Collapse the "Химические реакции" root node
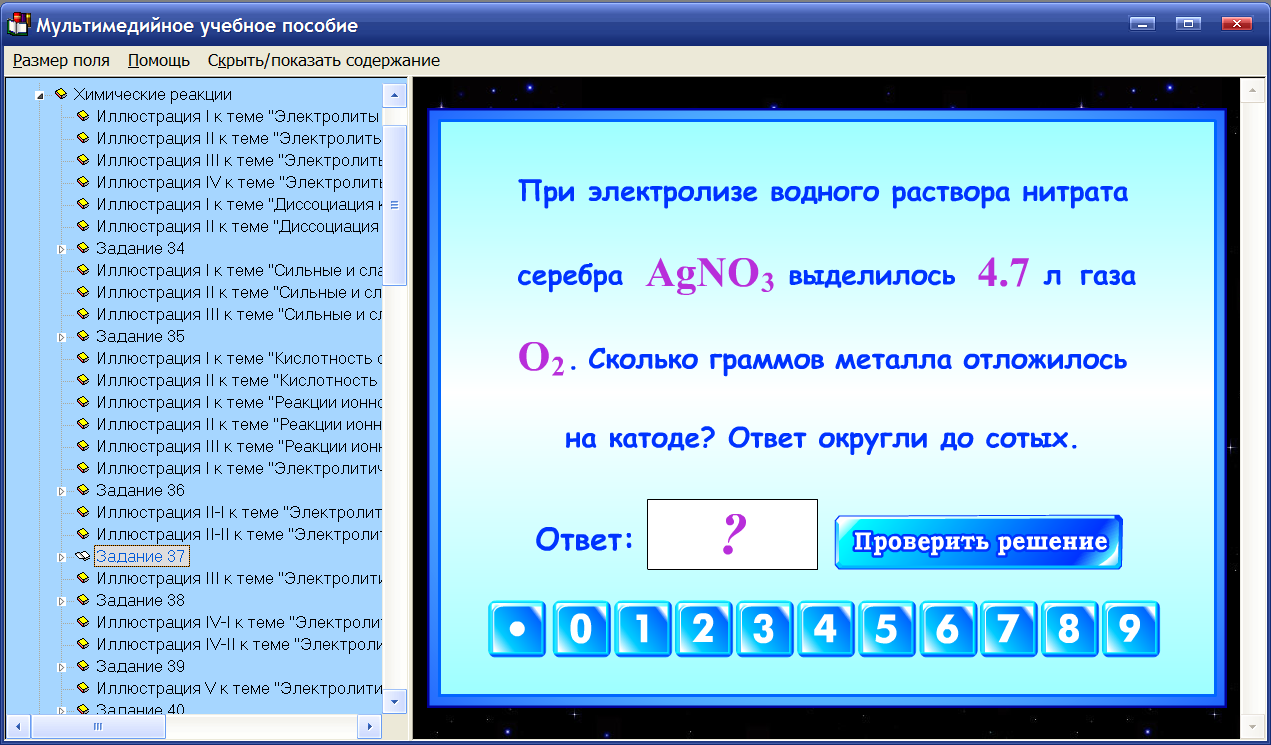The image size is (1271, 745). pos(37,94)
